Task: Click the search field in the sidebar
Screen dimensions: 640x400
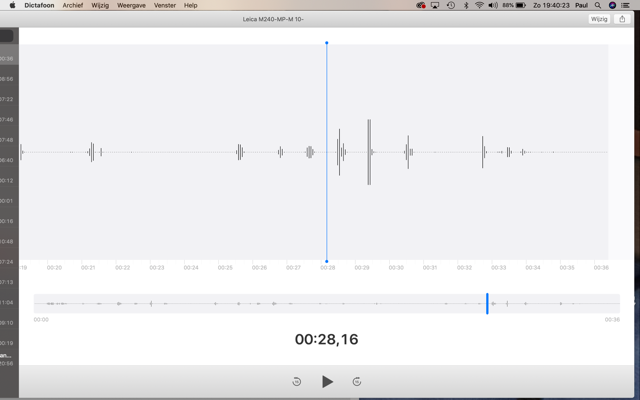Action: [x=6, y=36]
